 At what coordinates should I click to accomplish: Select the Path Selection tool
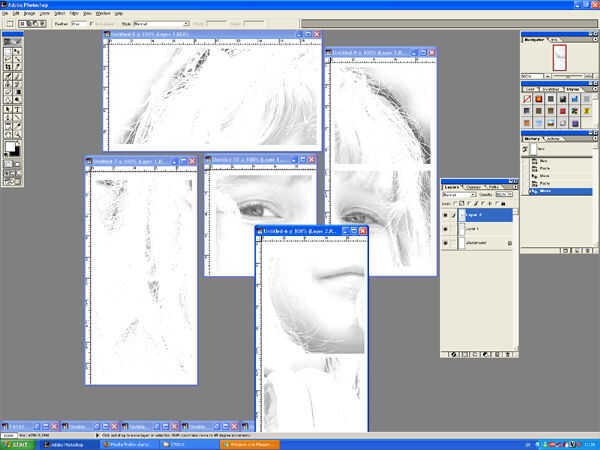point(8,109)
